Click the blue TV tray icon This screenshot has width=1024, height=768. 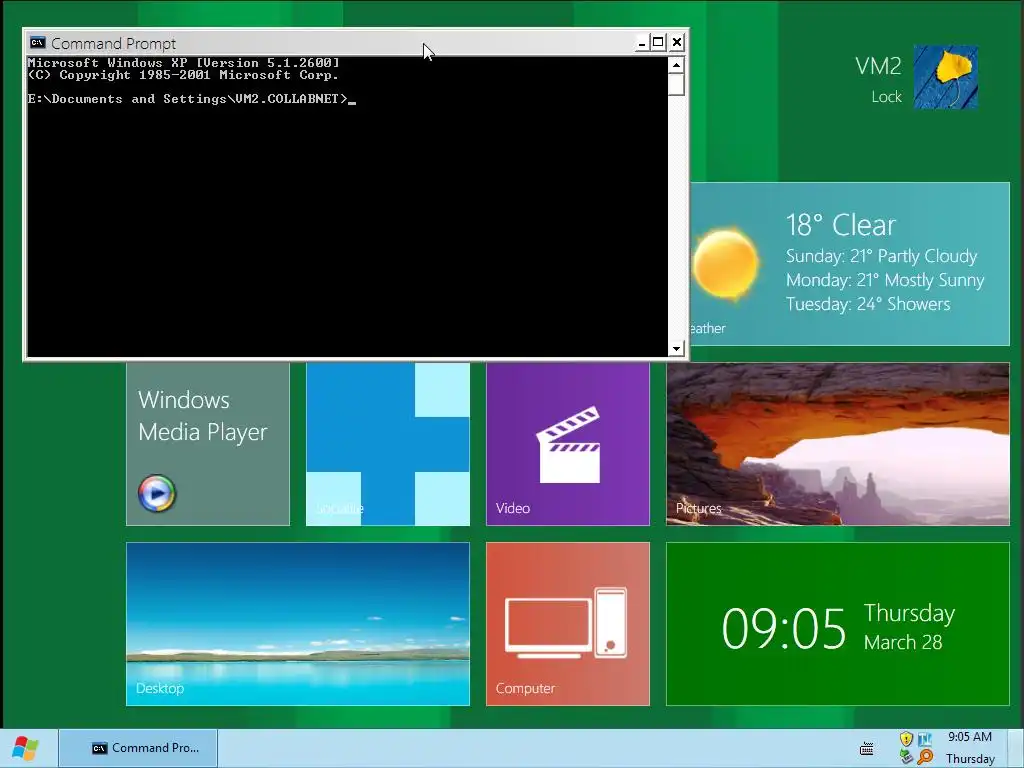[x=925, y=739]
